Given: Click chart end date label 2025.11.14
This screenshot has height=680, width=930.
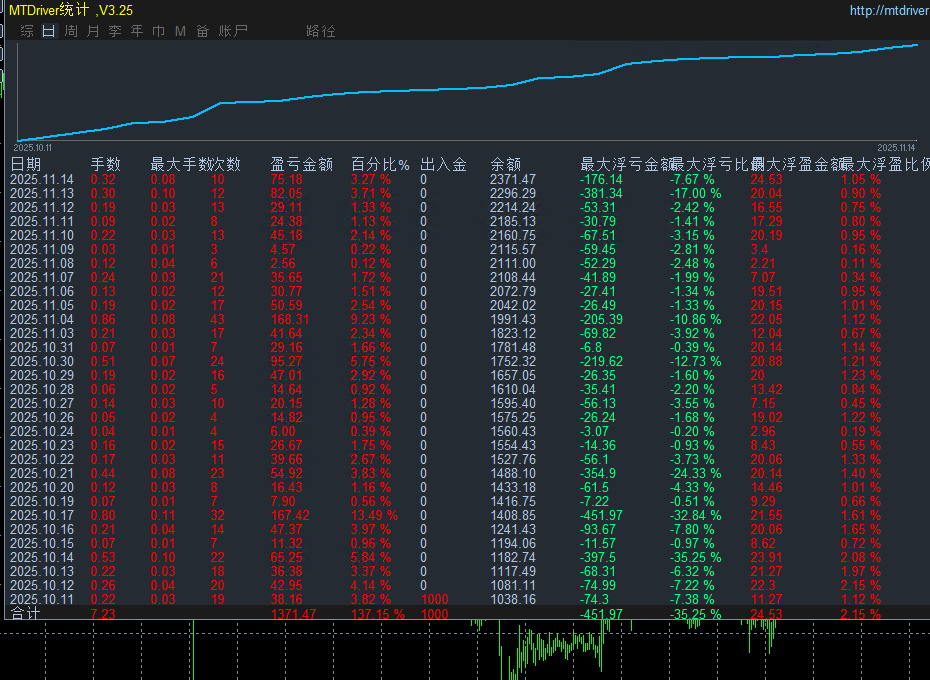Looking at the screenshot, I should tap(896, 148).
